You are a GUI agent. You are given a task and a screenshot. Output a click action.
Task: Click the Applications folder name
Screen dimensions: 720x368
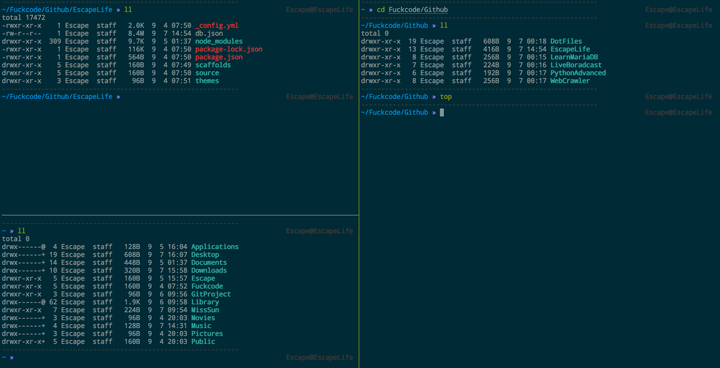(x=215, y=247)
